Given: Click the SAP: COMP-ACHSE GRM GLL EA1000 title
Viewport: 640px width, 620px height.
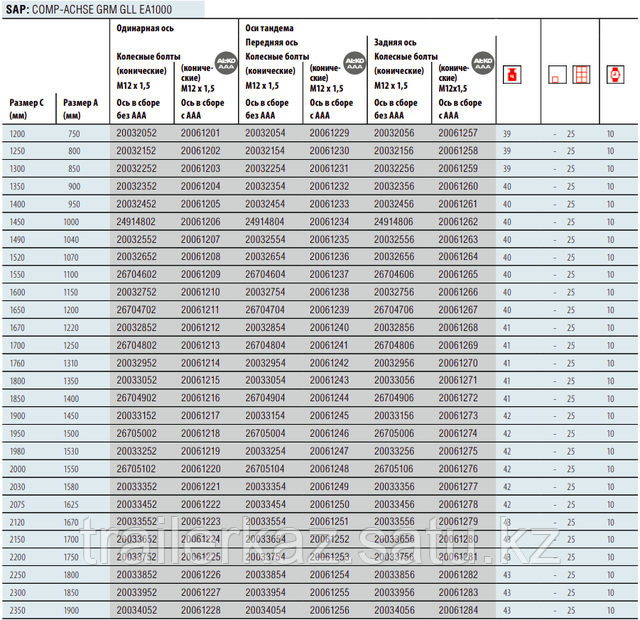Looking at the screenshot, I should point(89,9).
